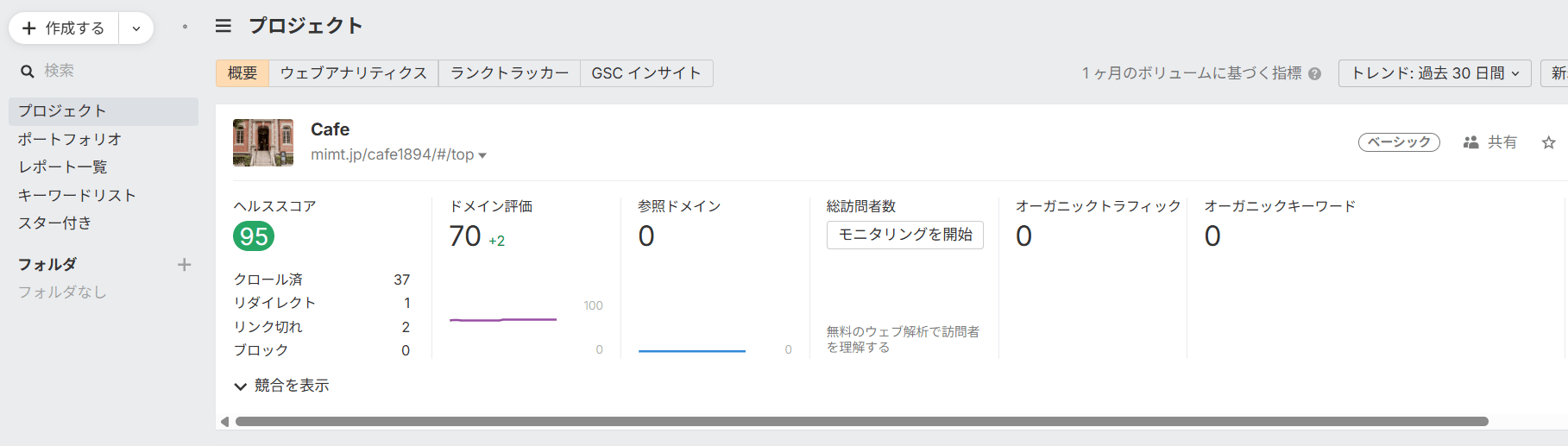This screenshot has height=446, width=1568.
Task: Open ポートフォリオ in the sidebar
Action: click(70, 139)
